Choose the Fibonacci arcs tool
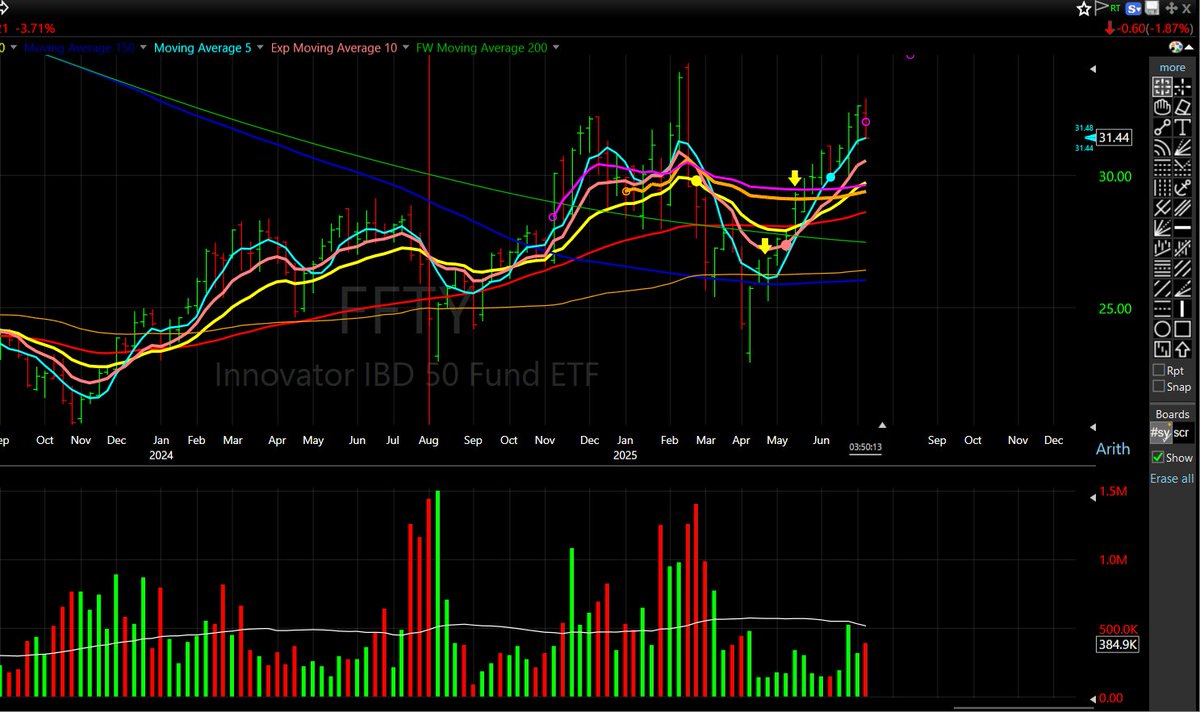 (x=1161, y=148)
